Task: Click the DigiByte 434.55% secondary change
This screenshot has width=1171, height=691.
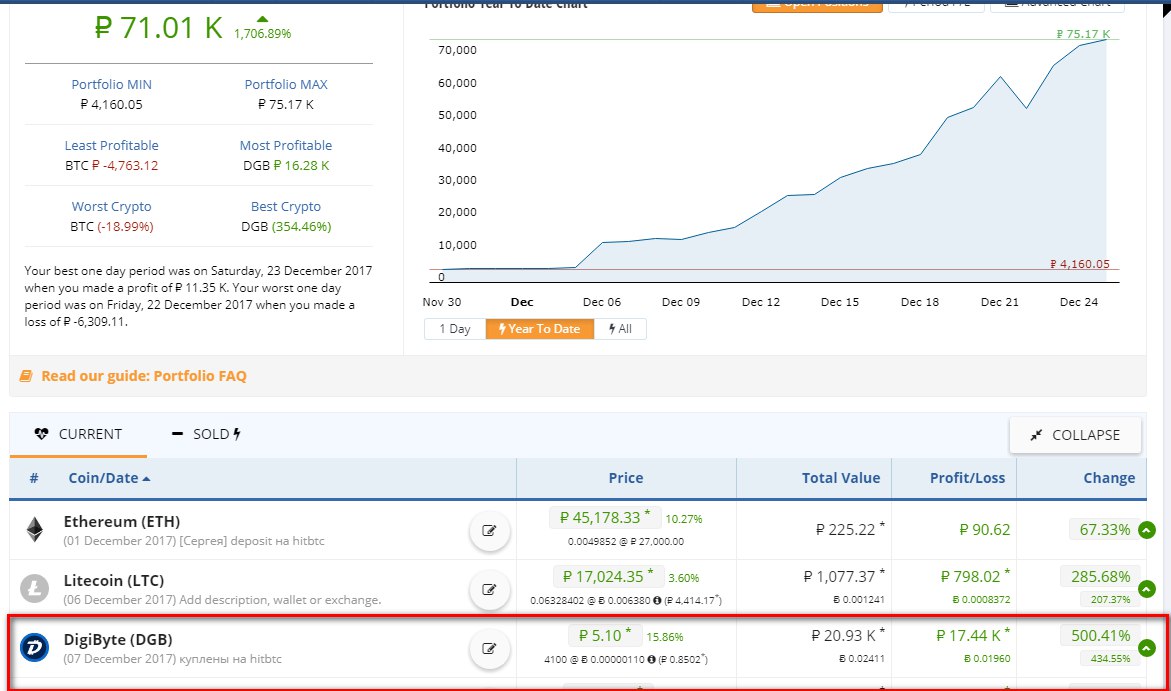Action: (1110, 658)
